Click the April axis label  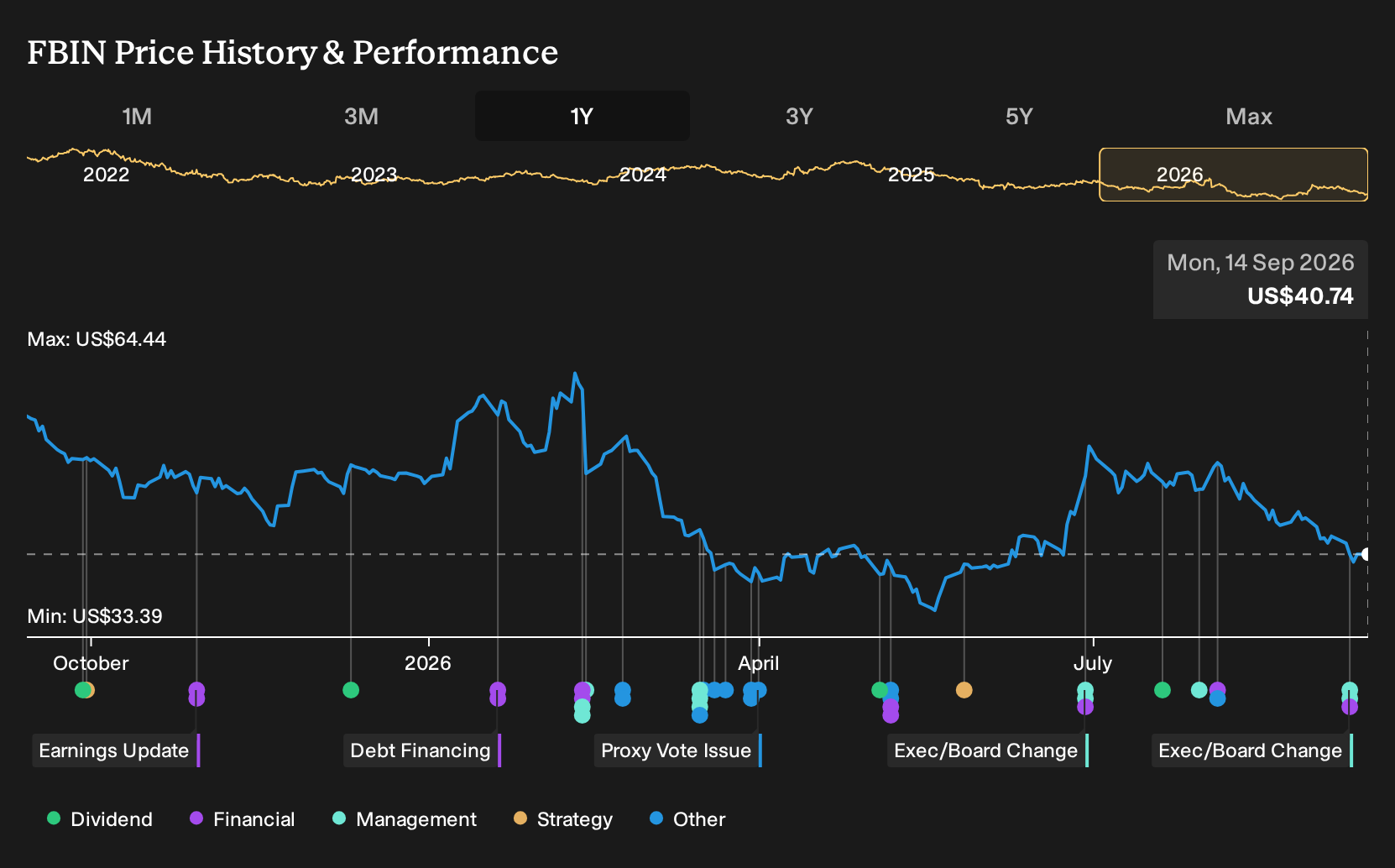coord(759,663)
